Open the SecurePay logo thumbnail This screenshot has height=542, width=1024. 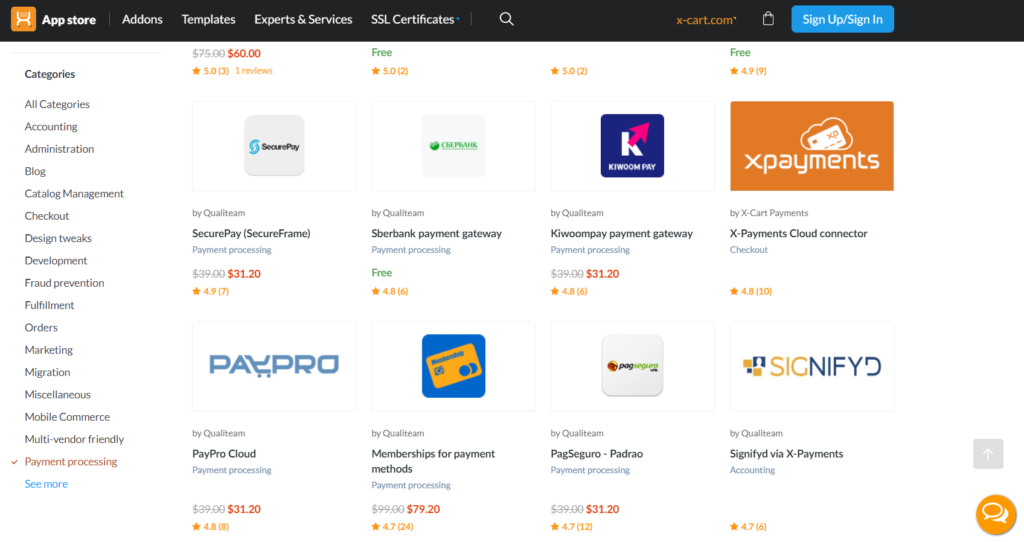point(274,146)
